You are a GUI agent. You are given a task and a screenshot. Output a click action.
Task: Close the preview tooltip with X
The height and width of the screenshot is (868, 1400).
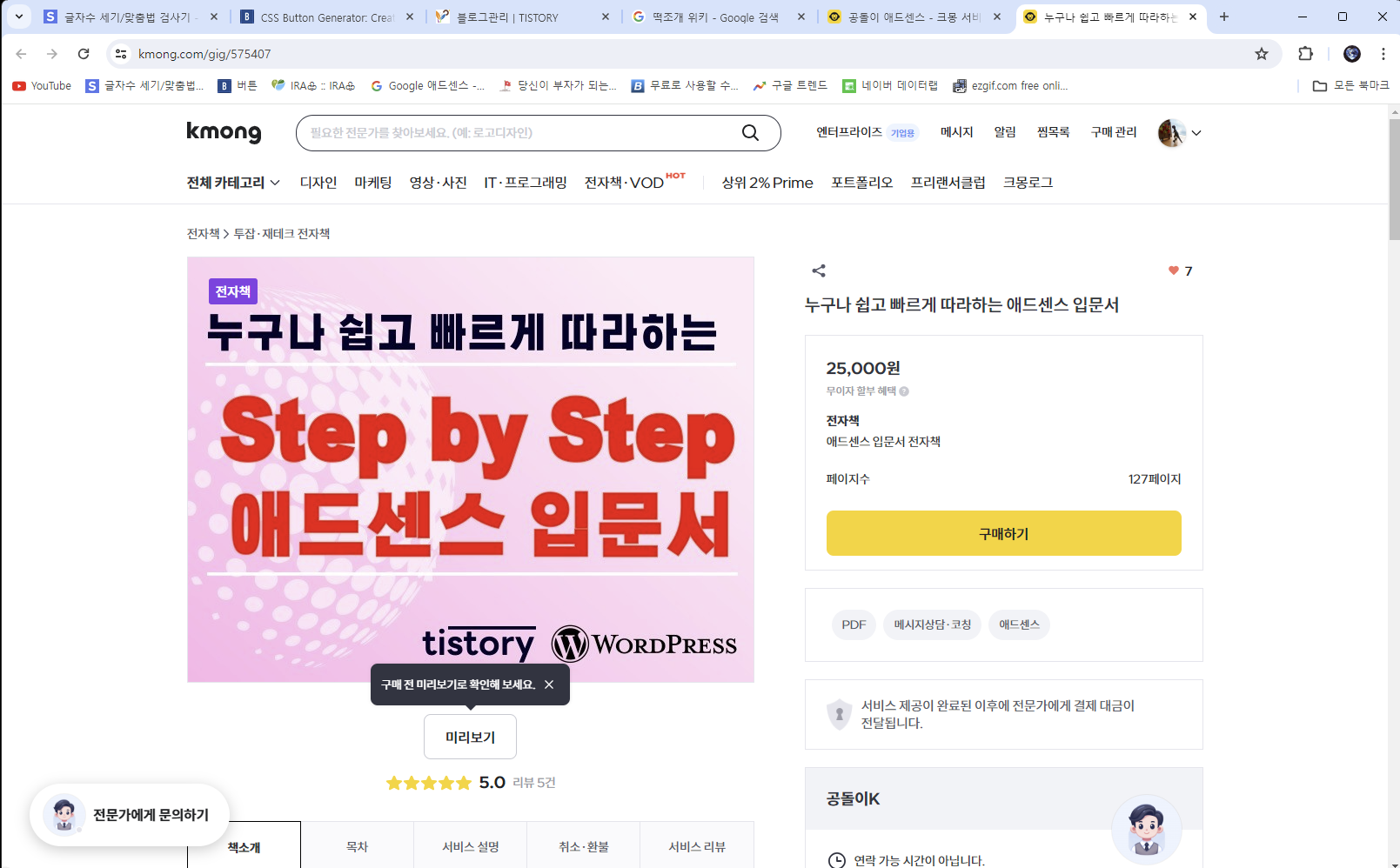point(549,684)
